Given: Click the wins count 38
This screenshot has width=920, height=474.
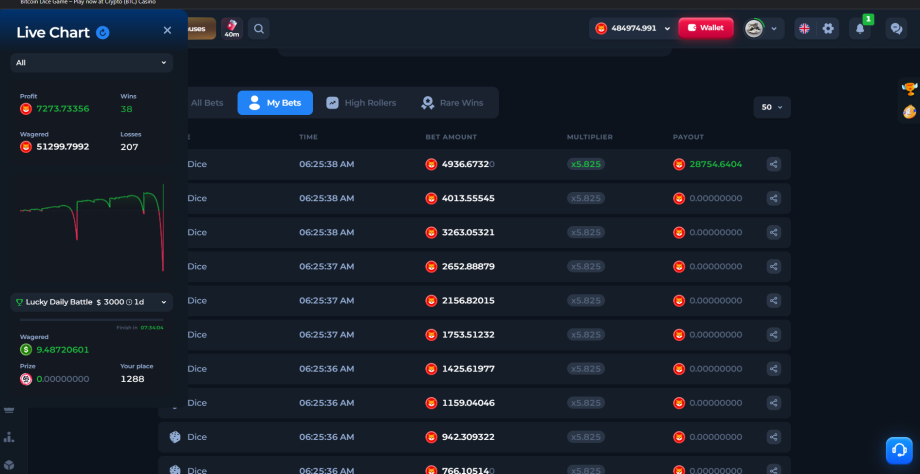Looking at the screenshot, I should pos(126,109).
